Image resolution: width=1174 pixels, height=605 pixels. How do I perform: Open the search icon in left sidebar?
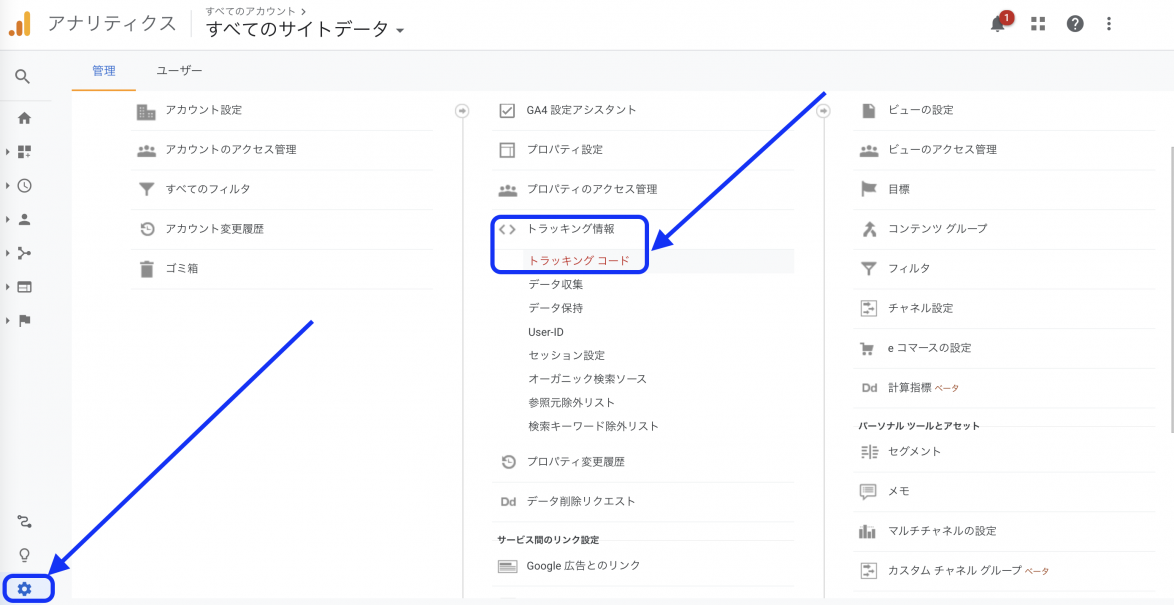tap(23, 77)
